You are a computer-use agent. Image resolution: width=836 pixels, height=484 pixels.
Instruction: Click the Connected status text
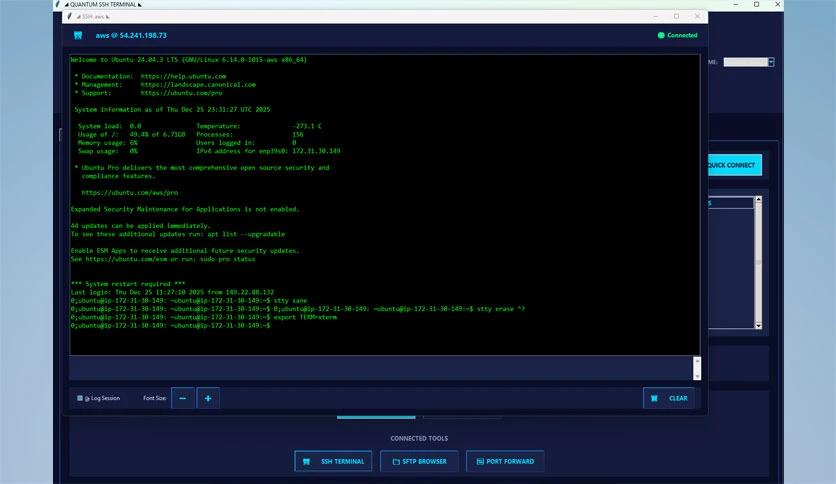[x=682, y=35]
